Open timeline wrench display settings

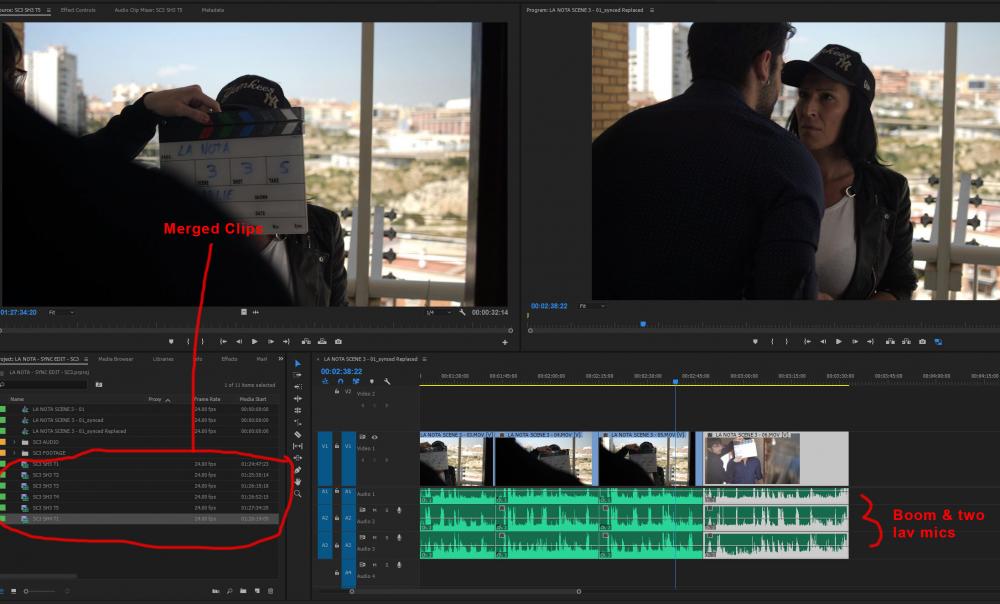(x=387, y=381)
